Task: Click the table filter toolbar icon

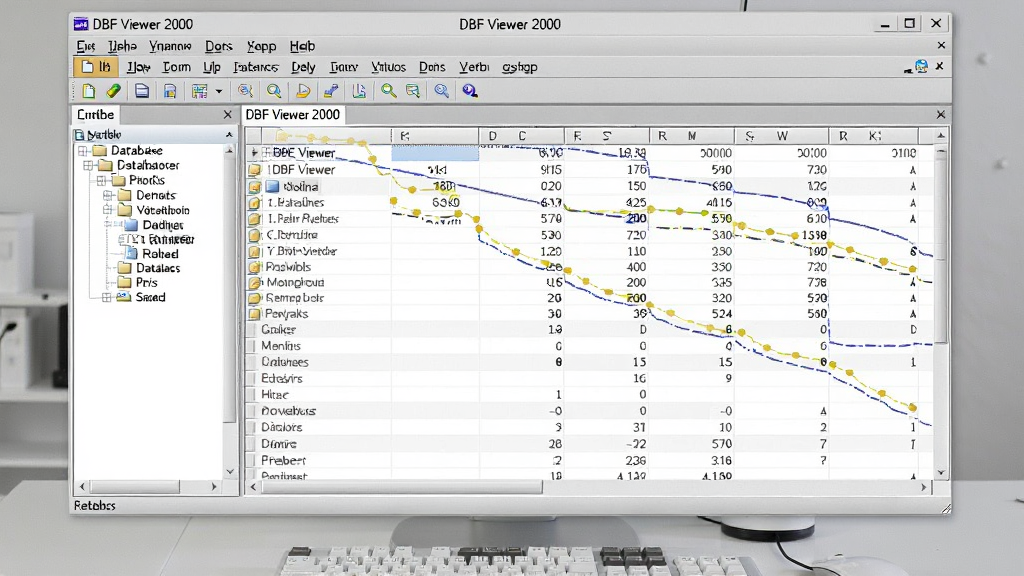Action: coord(413,91)
